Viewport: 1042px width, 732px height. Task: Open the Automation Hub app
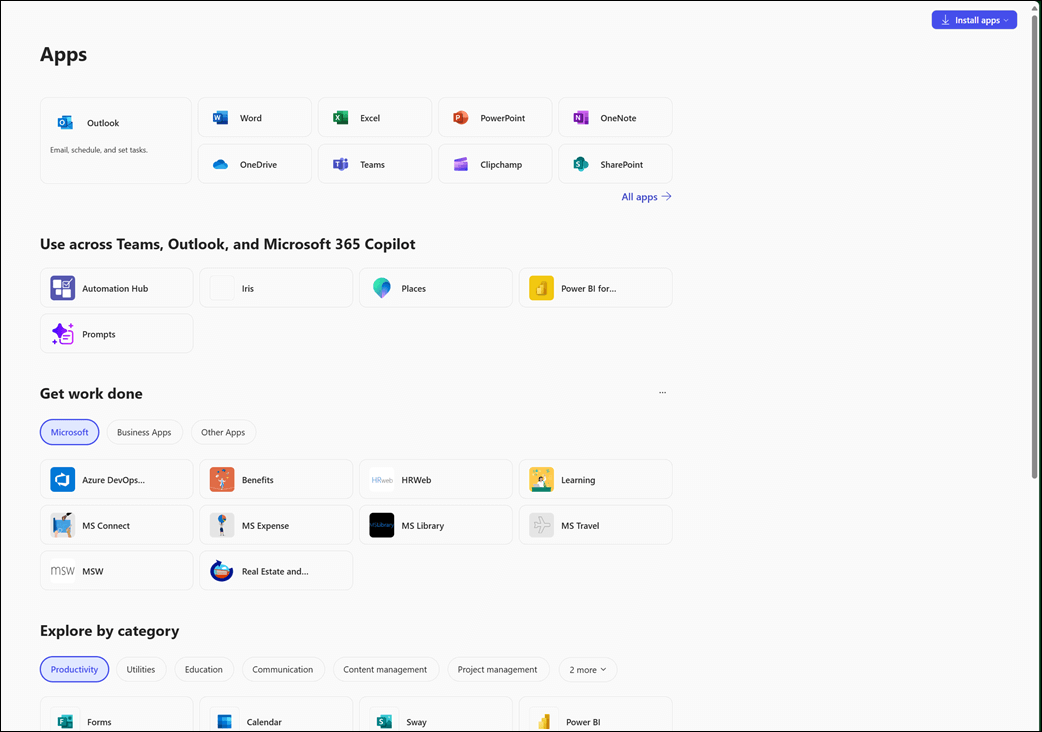pyautogui.click(x=116, y=287)
